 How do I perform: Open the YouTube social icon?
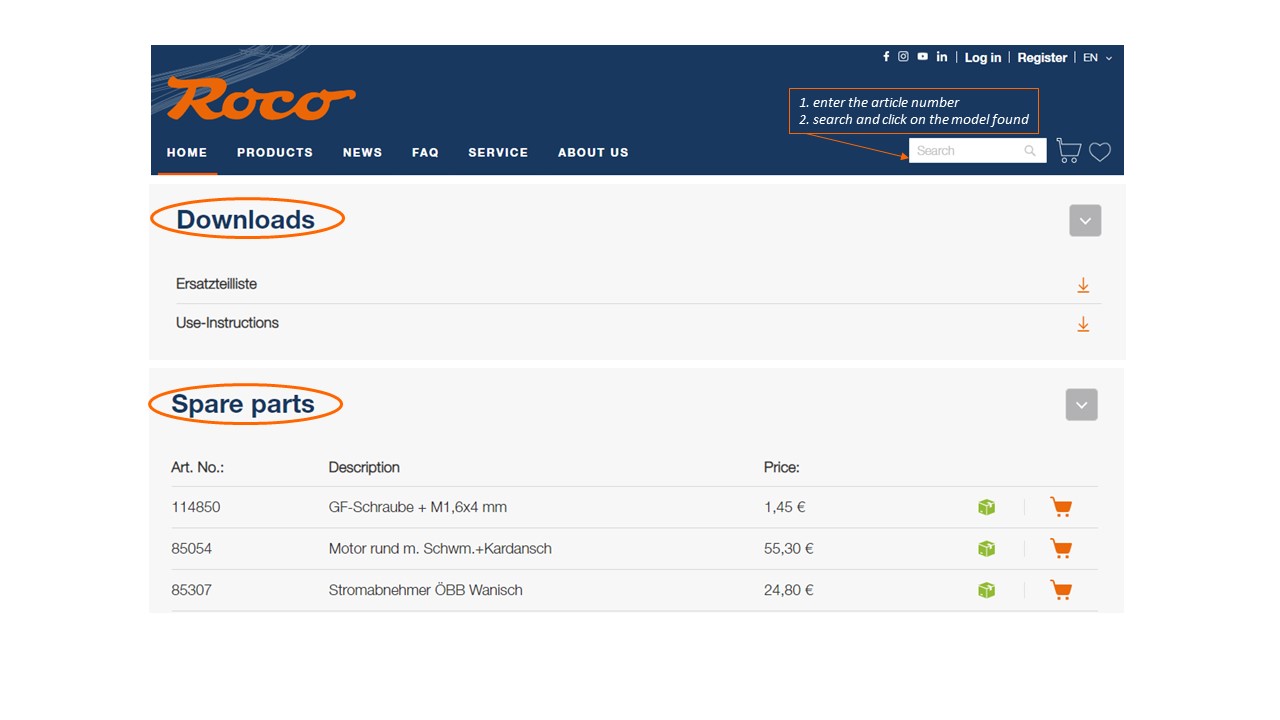(x=922, y=57)
